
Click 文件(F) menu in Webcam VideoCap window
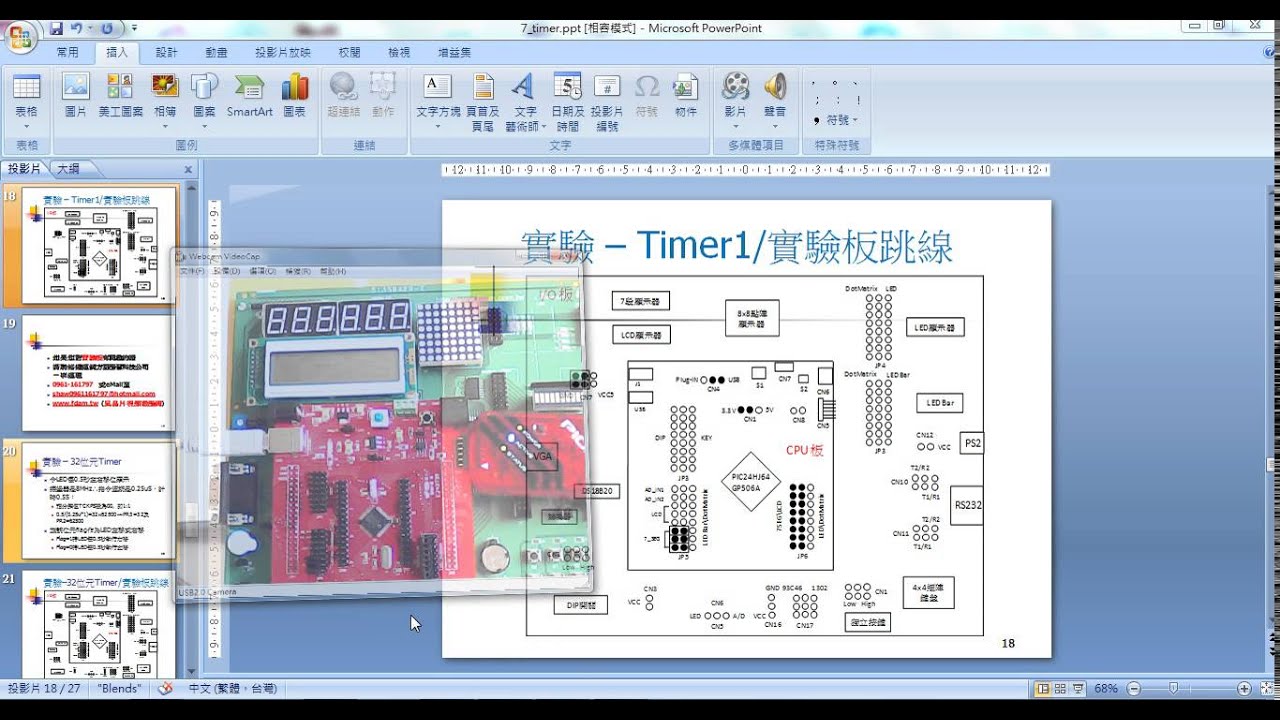(x=190, y=272)
